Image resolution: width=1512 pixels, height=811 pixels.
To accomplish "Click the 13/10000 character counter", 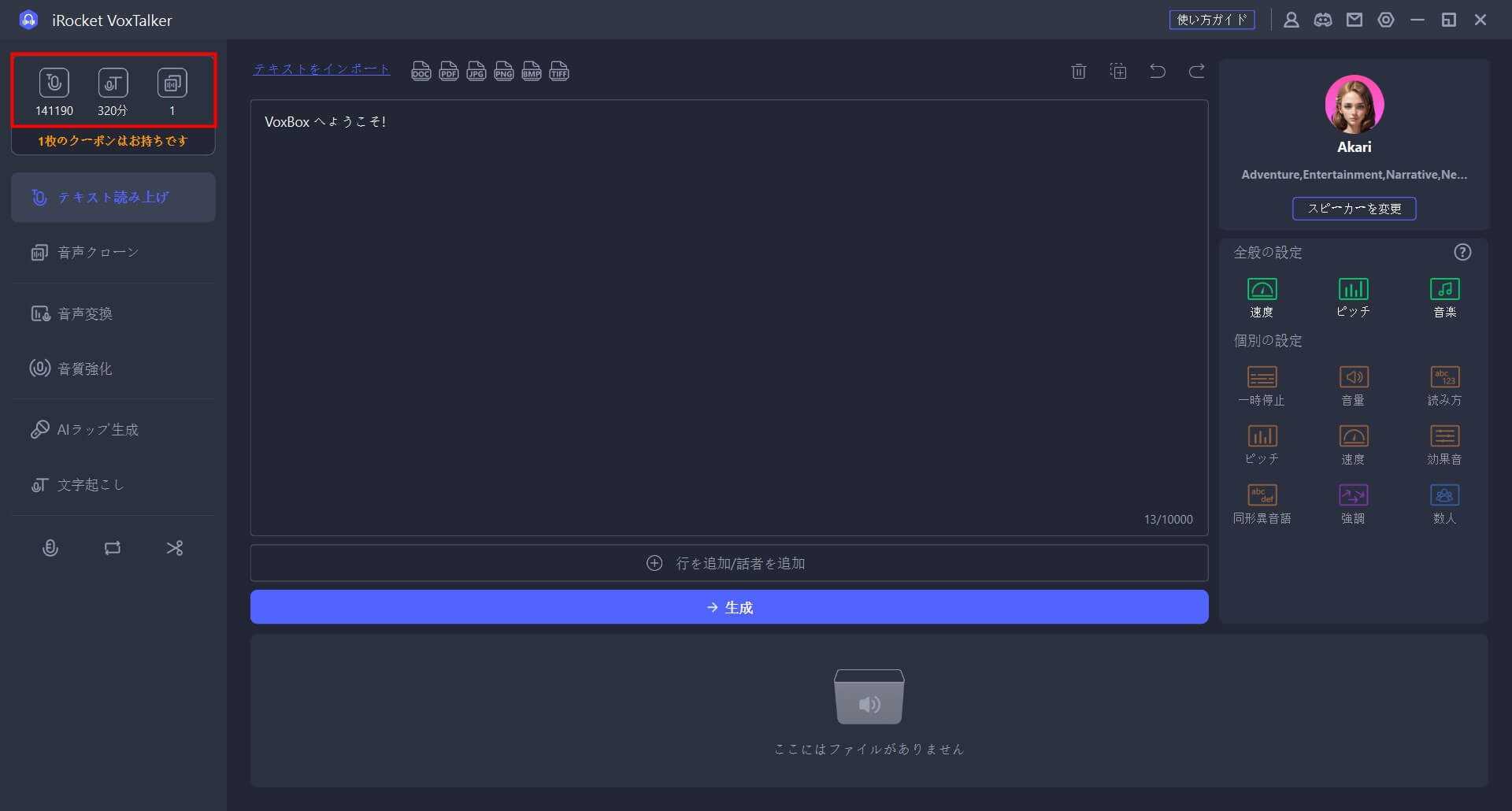I will click(1168, 520).
